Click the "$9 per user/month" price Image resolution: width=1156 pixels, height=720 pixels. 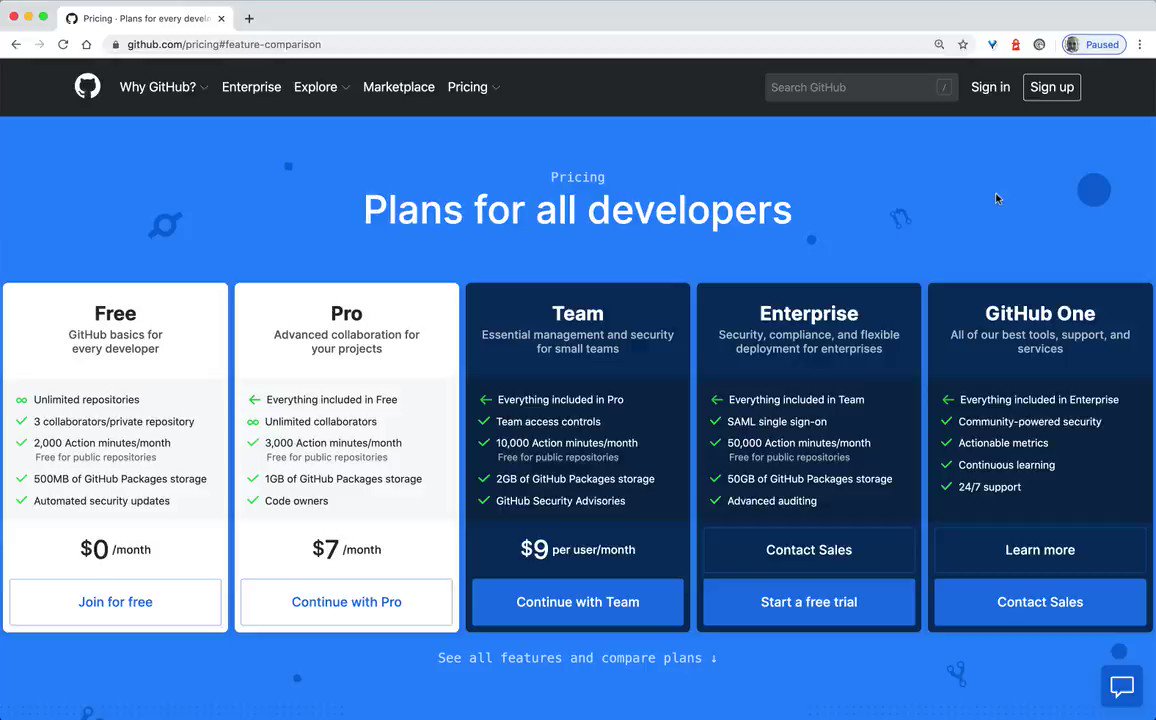[x=578, y=549]
